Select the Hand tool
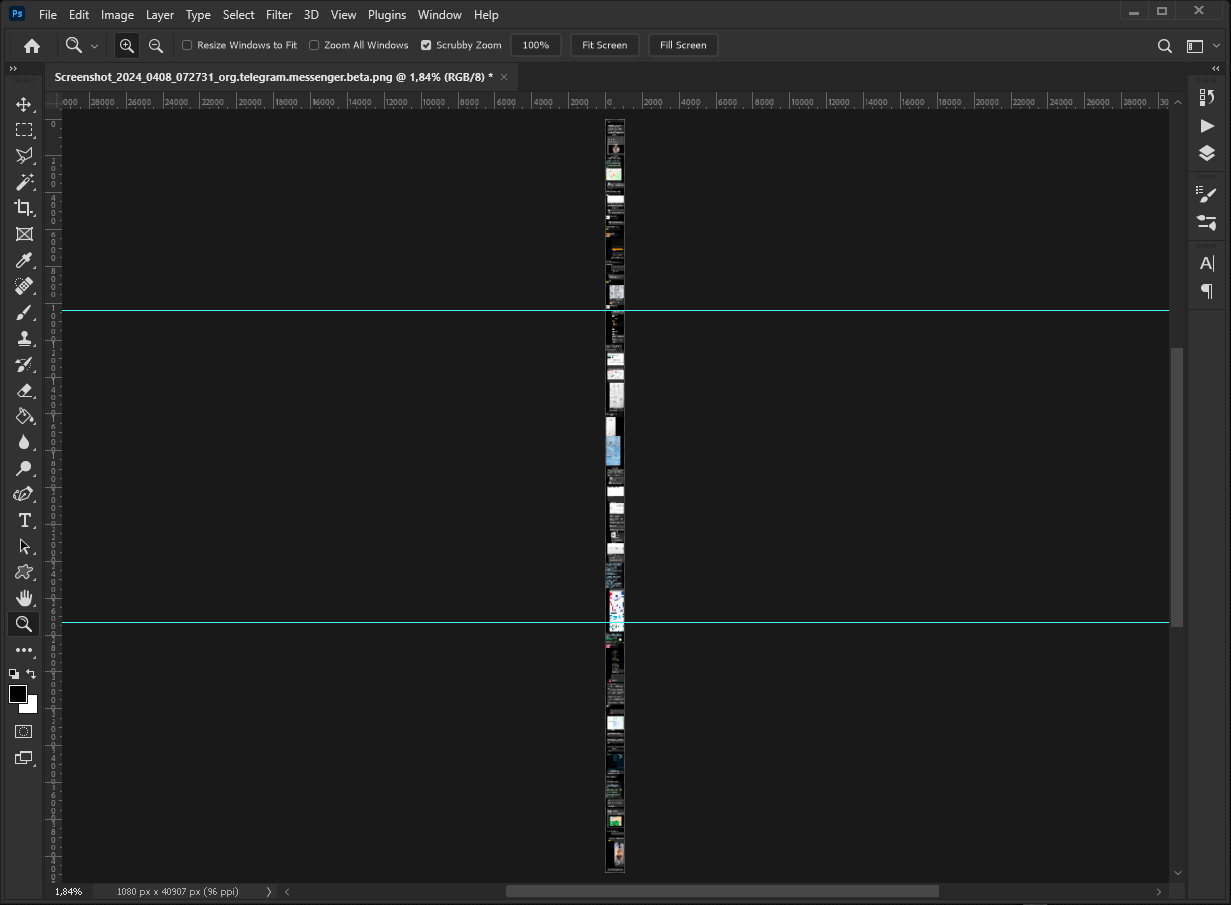The height and width of the screenshot is (905, 1231). point(24,597)
